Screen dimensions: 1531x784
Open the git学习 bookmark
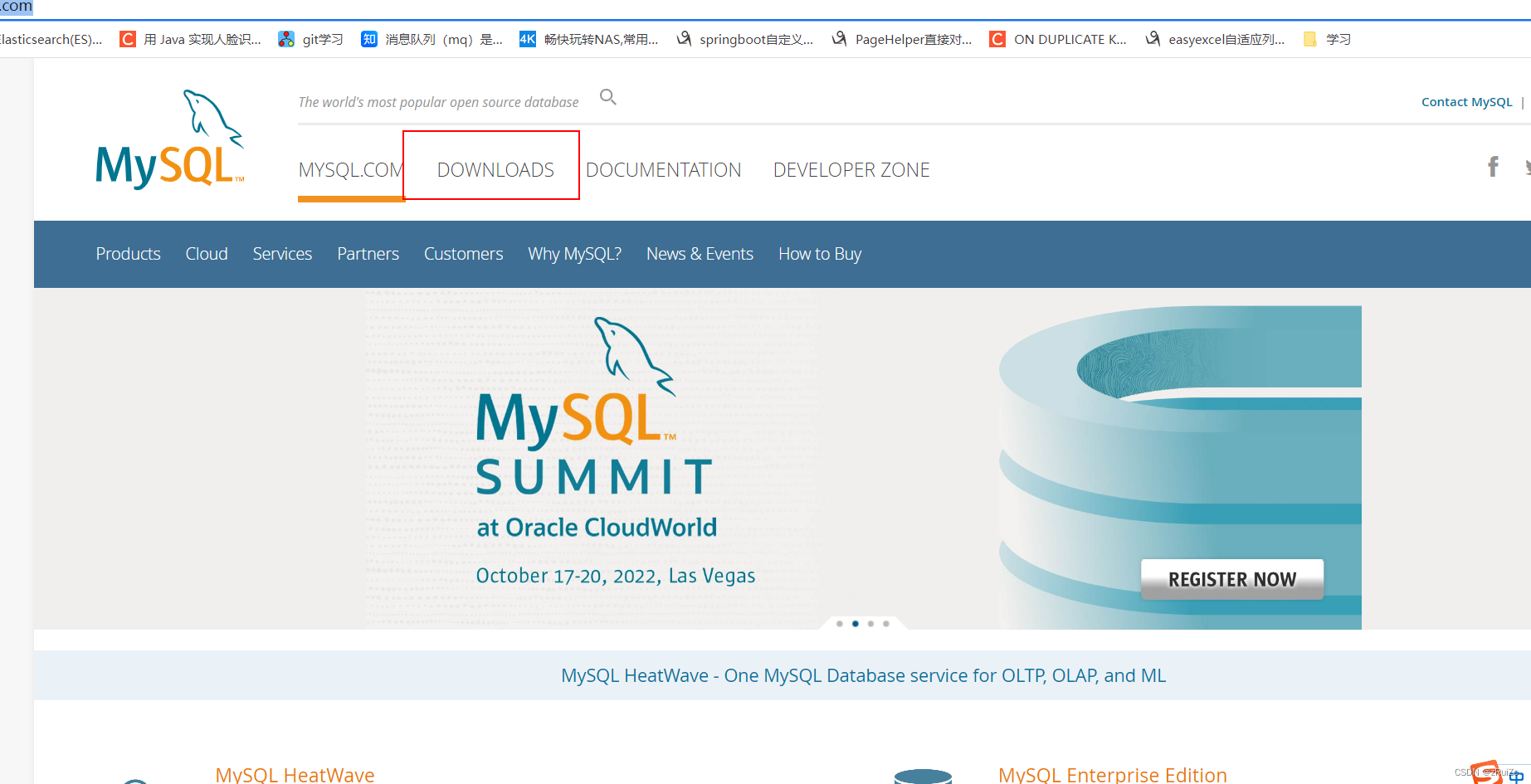(x=311, y=39)
